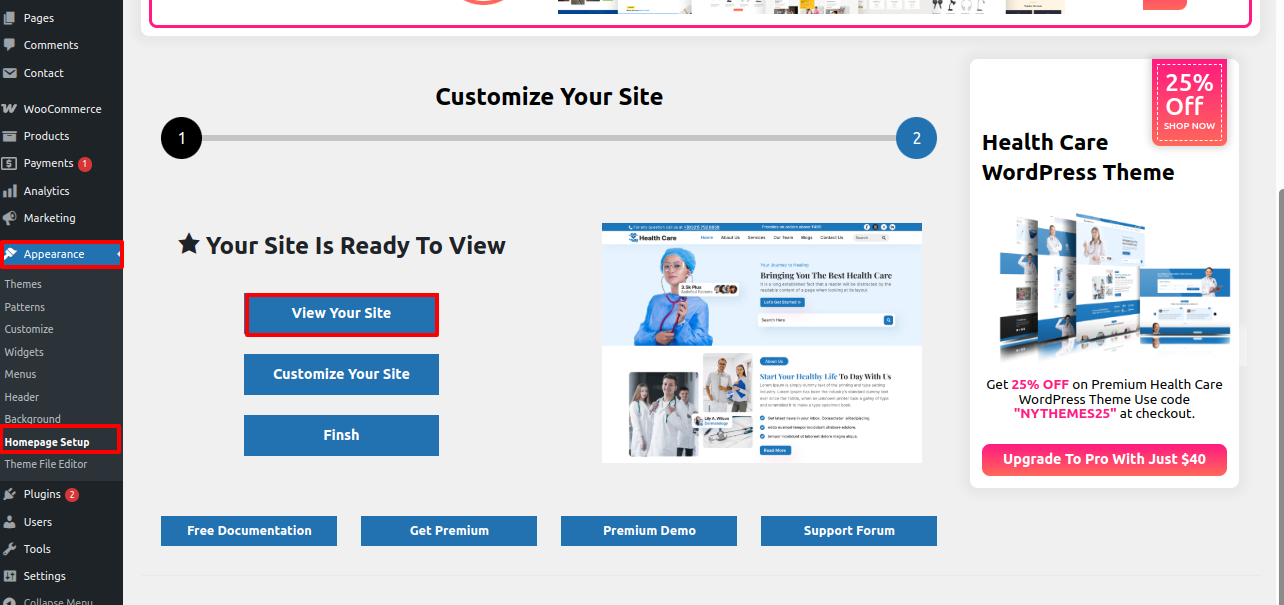Viewport: 1284px width, 605px height.
Task: Open Theme File Editor
Action: 46,464
